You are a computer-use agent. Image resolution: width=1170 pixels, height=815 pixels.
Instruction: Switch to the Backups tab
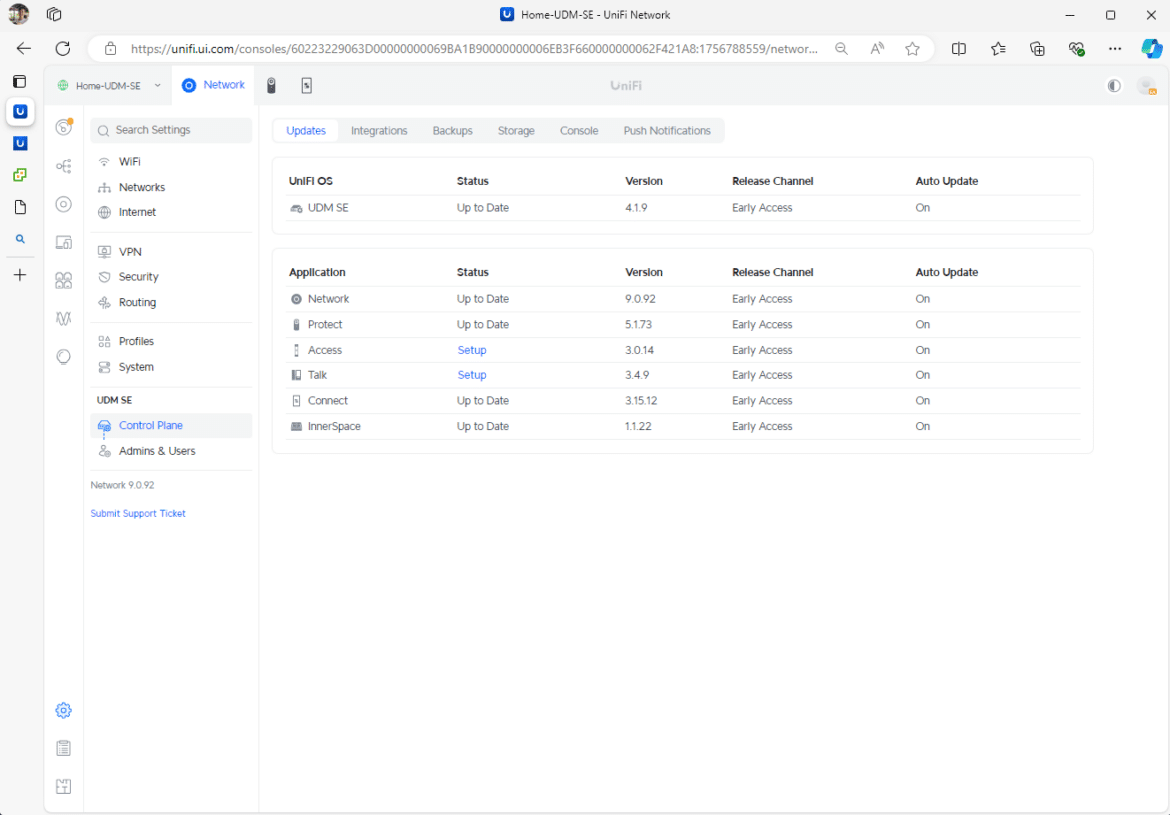(x=453, y=131)
